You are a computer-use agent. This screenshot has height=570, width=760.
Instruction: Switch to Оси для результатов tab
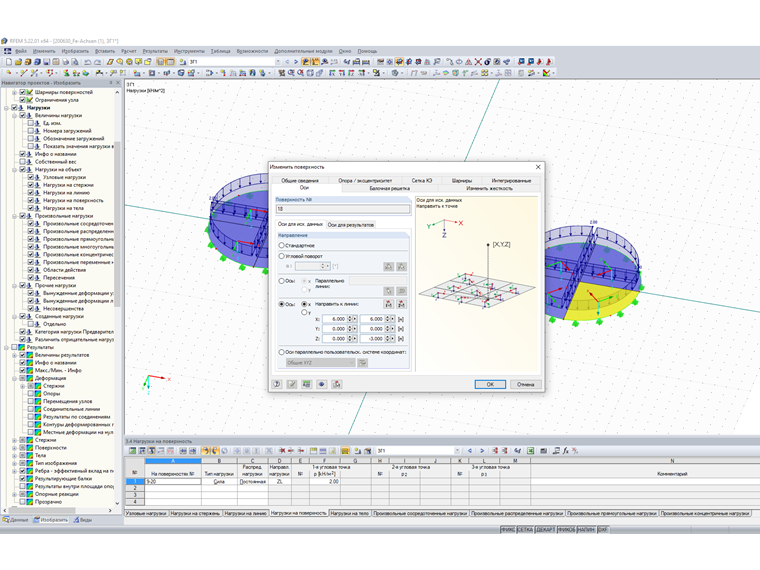click(351, 224)
